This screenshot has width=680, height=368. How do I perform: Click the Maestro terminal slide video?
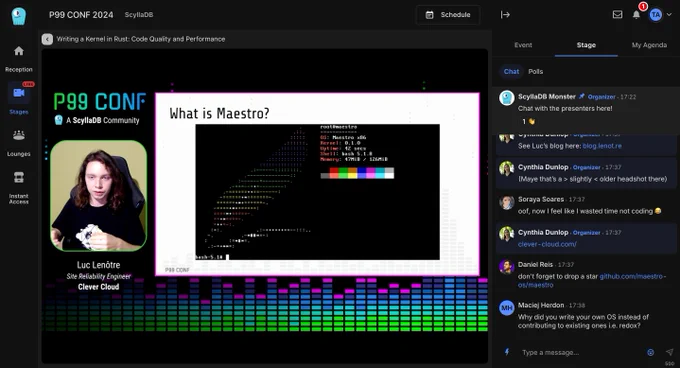[x=317, y=192]
